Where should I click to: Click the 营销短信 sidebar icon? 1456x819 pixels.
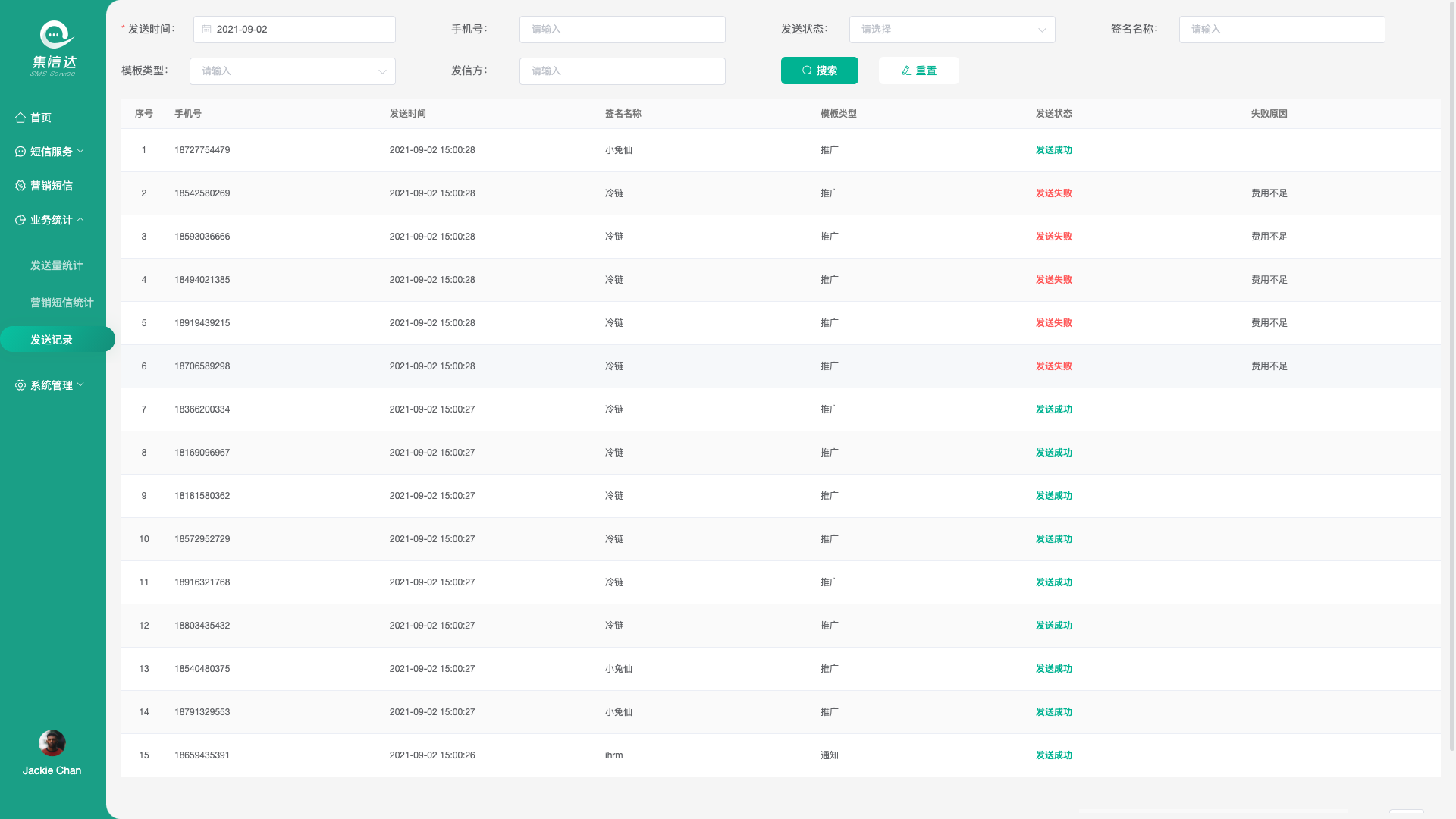pyautogui.click(x=20, y=186)
